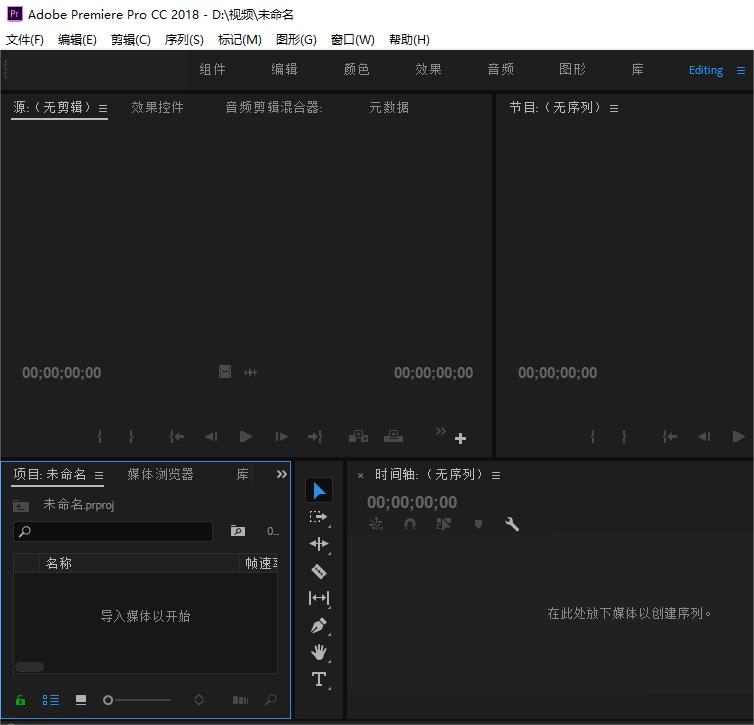Viewport: 754px width, 725px height.
Task: Toggle nest sequence insert mode in timeline
Action: [x=376, y=524]
